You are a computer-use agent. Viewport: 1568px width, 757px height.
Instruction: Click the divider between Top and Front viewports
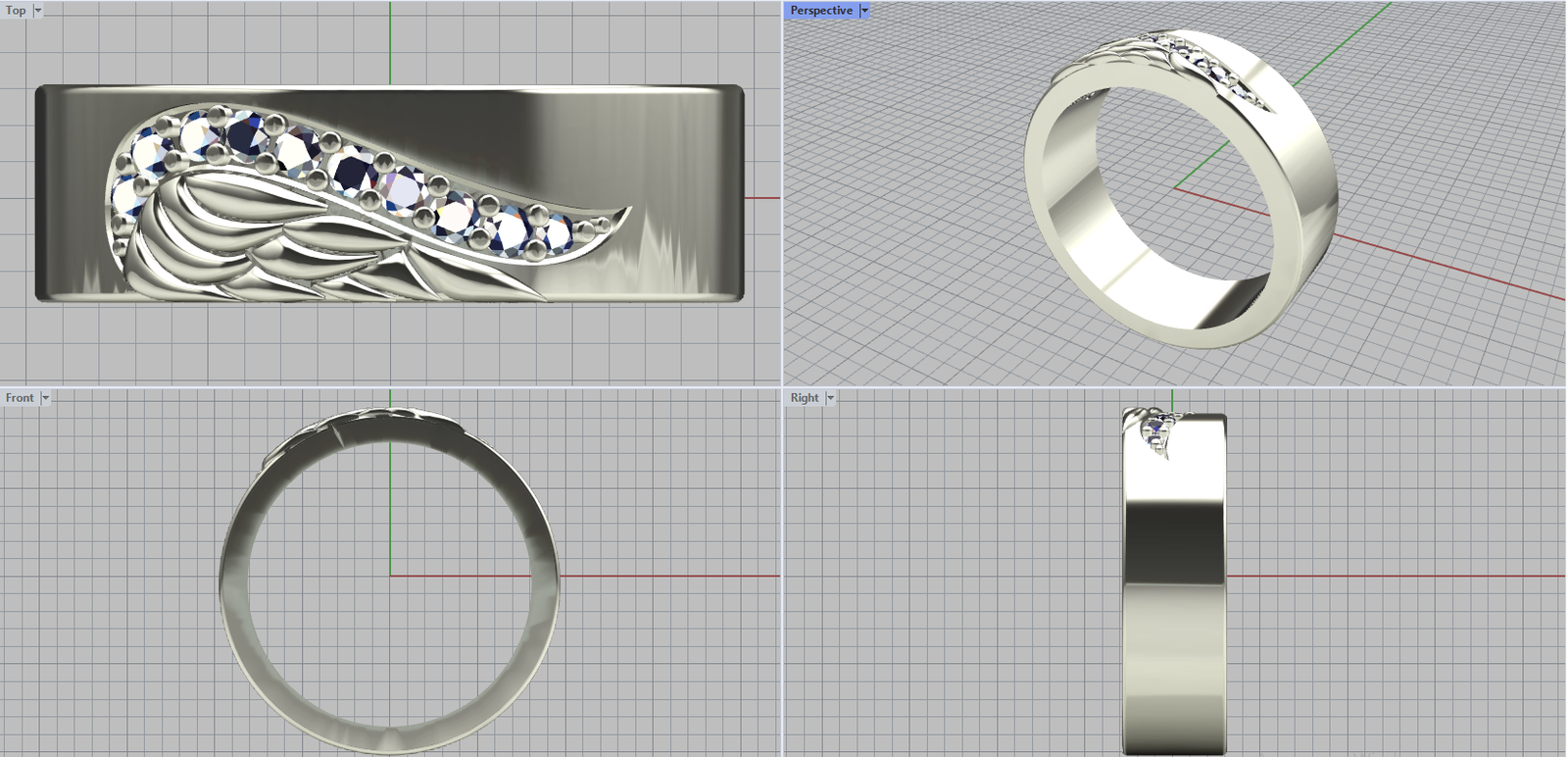[x=392, y=386]
